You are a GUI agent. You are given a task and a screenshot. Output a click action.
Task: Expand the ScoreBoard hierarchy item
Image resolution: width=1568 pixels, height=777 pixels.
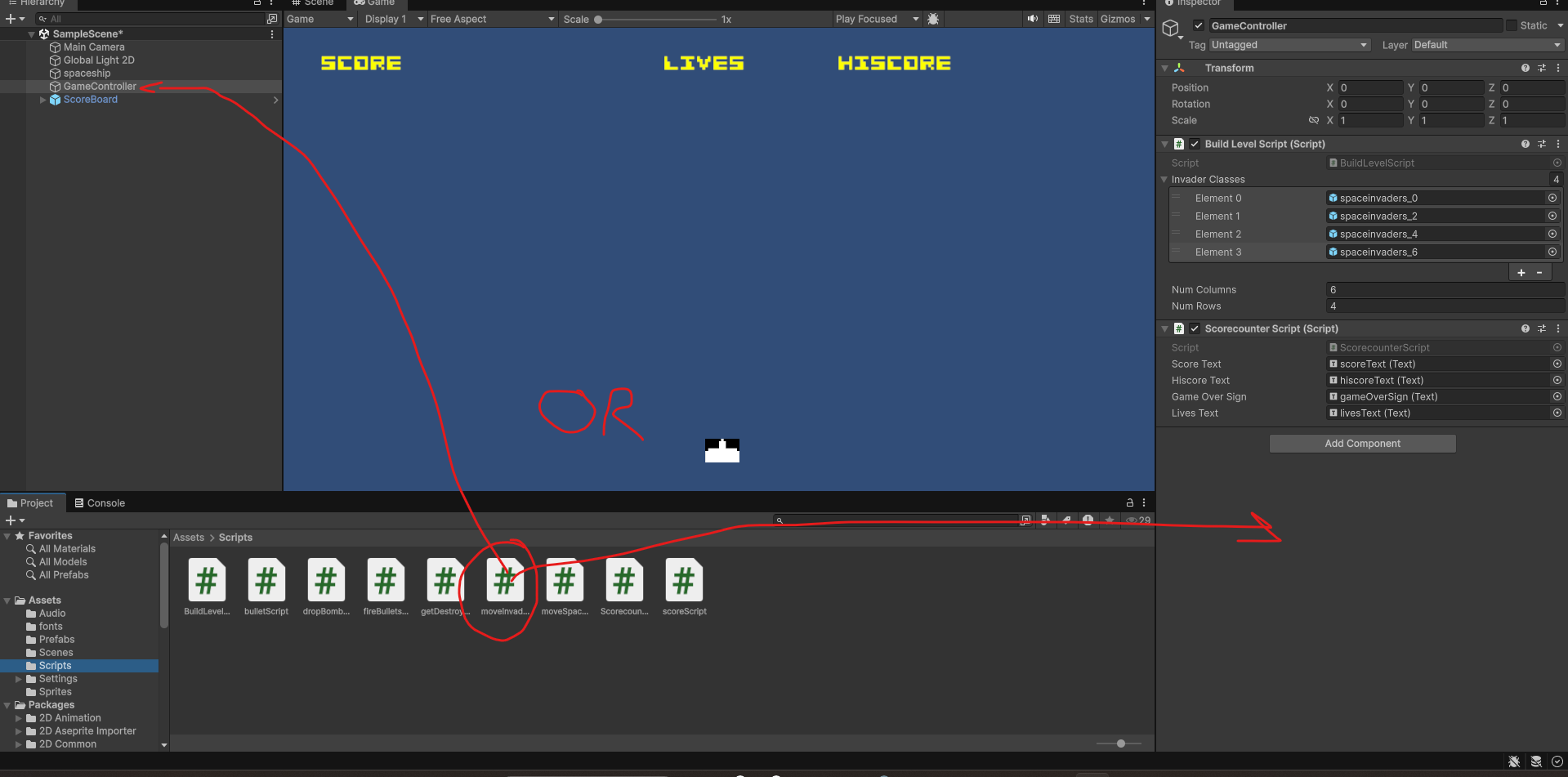point(43,100)
